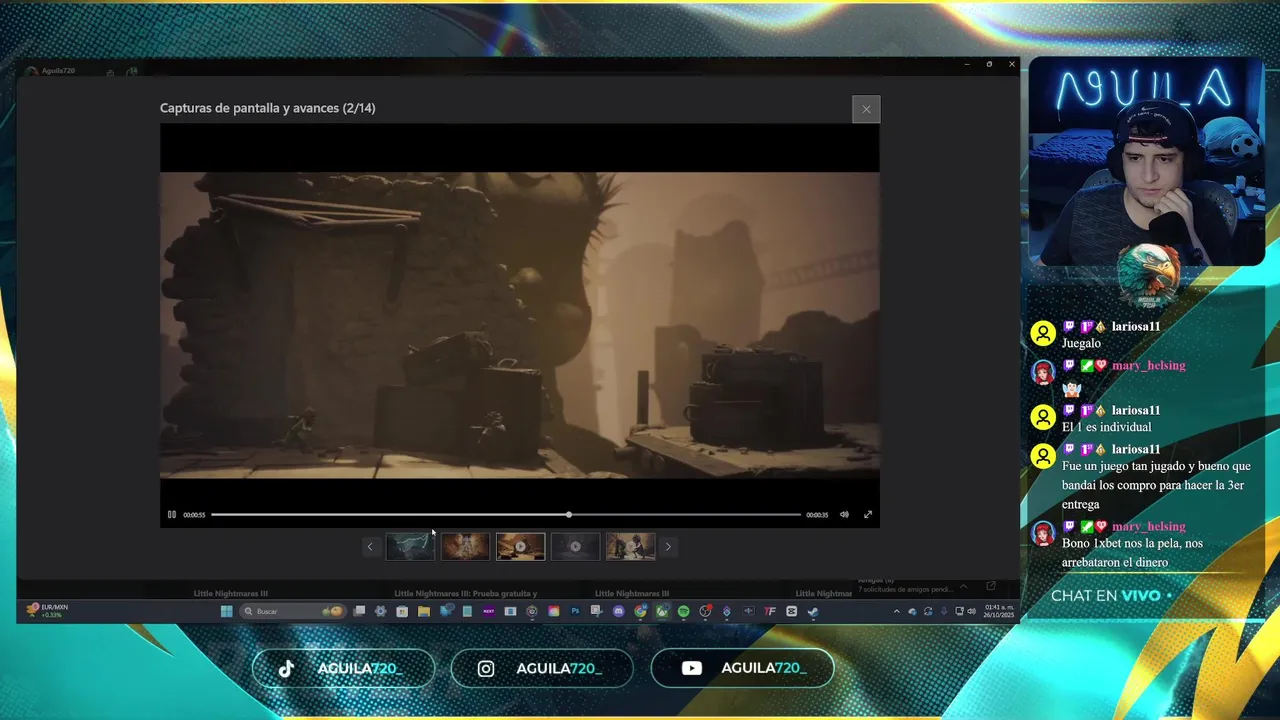Open Google Chrome from the taskbar
This screenshot has width=1280, height=720.
pyautogui.click(x=640, y=611)
